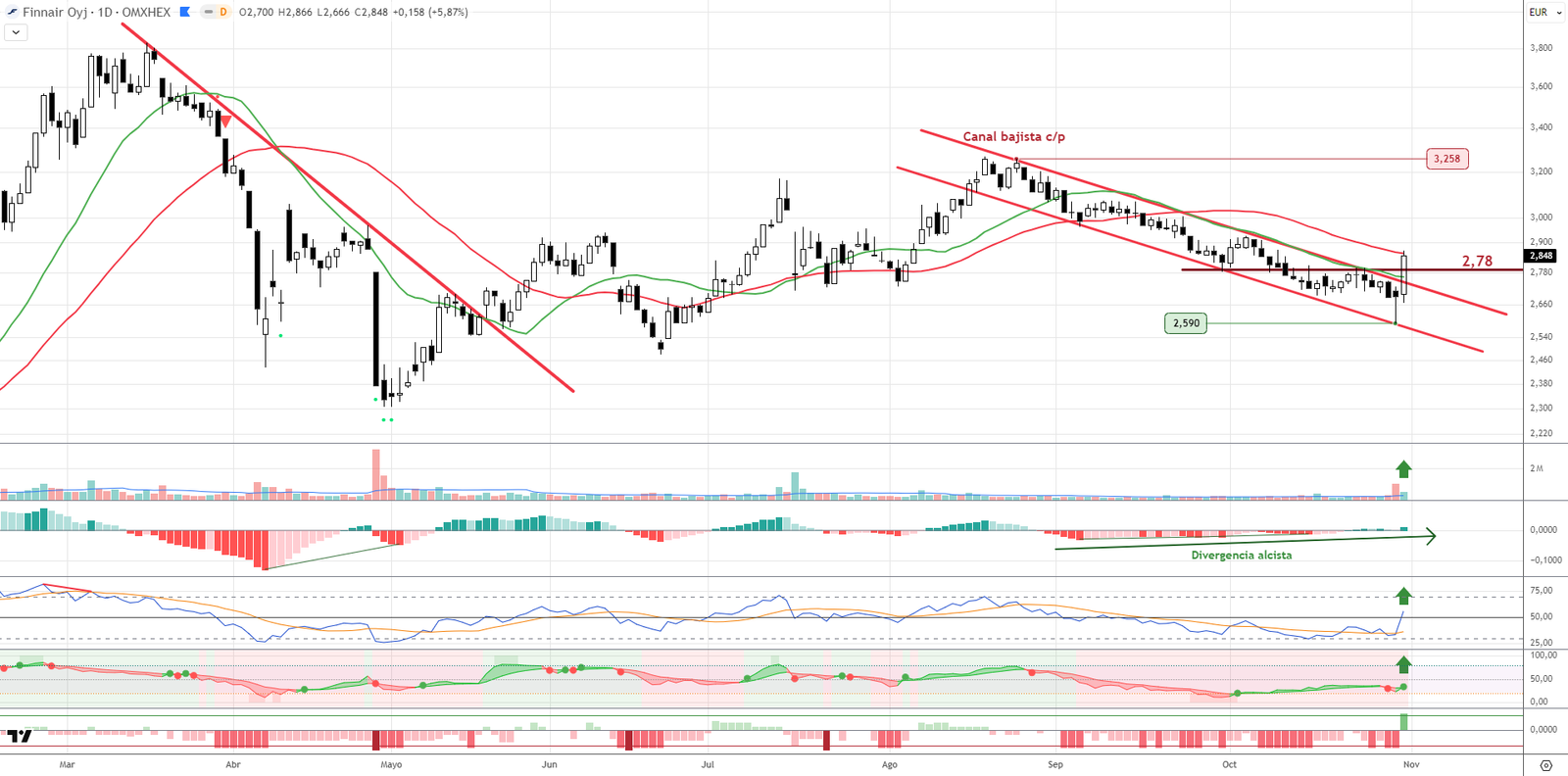Select the red down-triangle marker near April

pyautogui.click(x=225, y=122)
